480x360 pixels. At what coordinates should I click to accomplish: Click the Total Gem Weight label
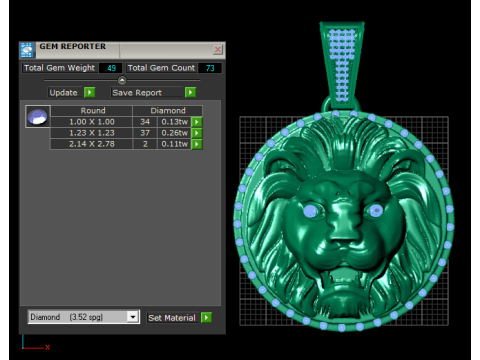60,68
